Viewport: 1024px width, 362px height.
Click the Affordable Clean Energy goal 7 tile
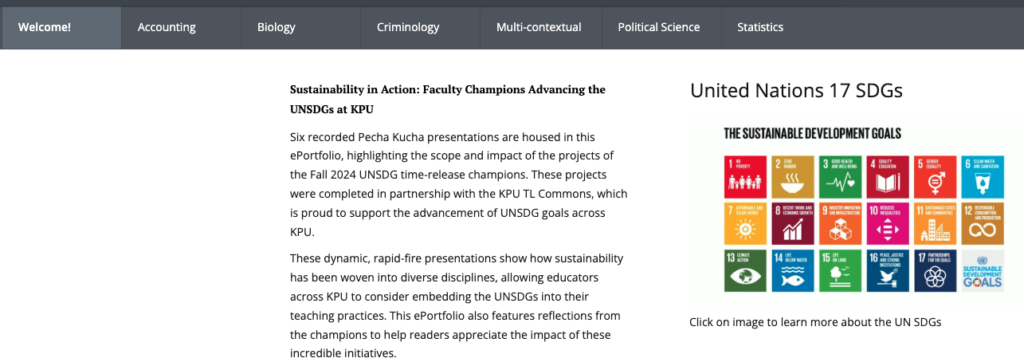(x=744, y=223)
